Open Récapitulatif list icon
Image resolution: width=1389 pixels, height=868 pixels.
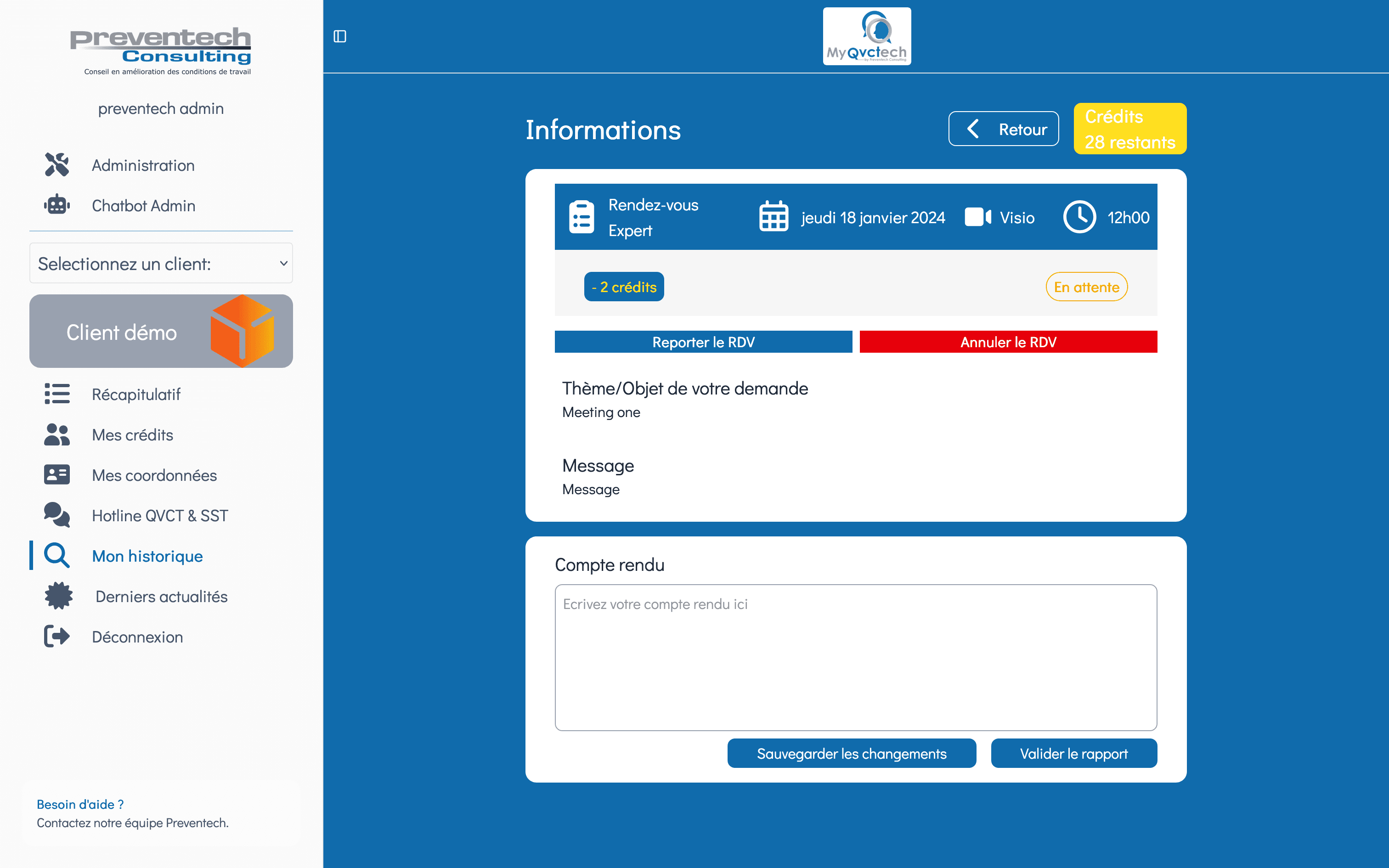[57, 394]
